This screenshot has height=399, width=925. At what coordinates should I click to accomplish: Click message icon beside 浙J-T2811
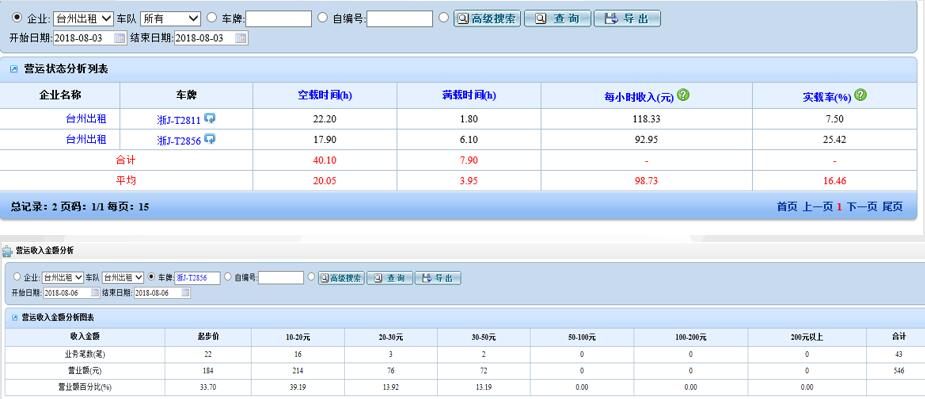[209, 119]
